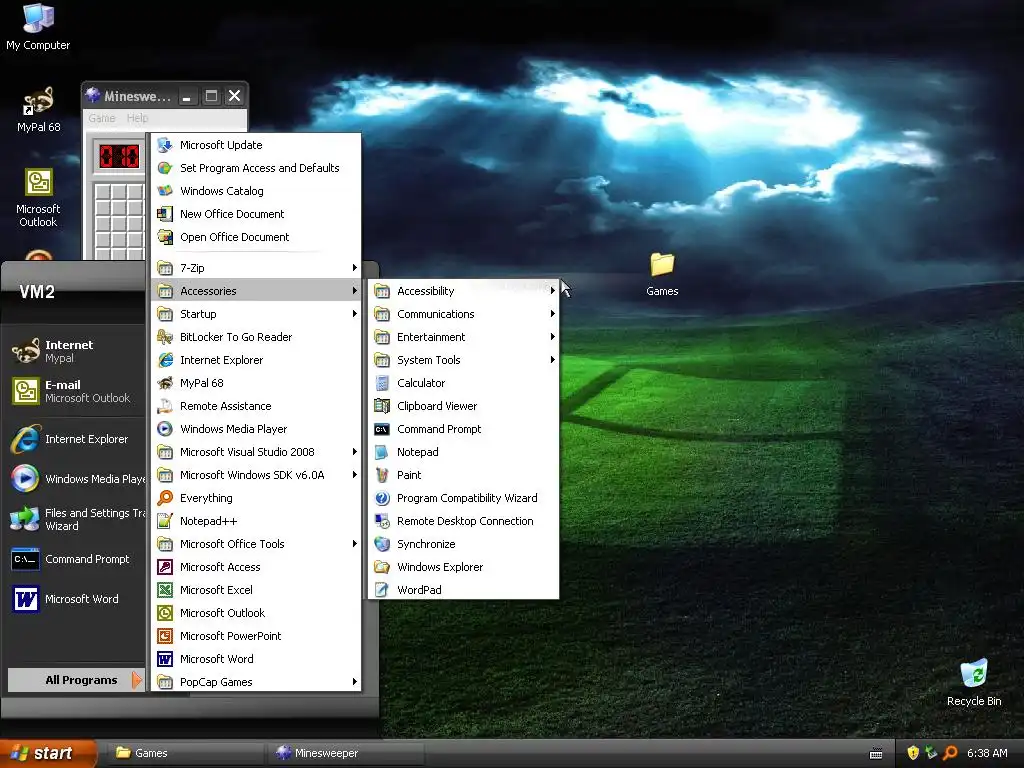
Task: Expand the Communications submenu
Action: [464, 314]
